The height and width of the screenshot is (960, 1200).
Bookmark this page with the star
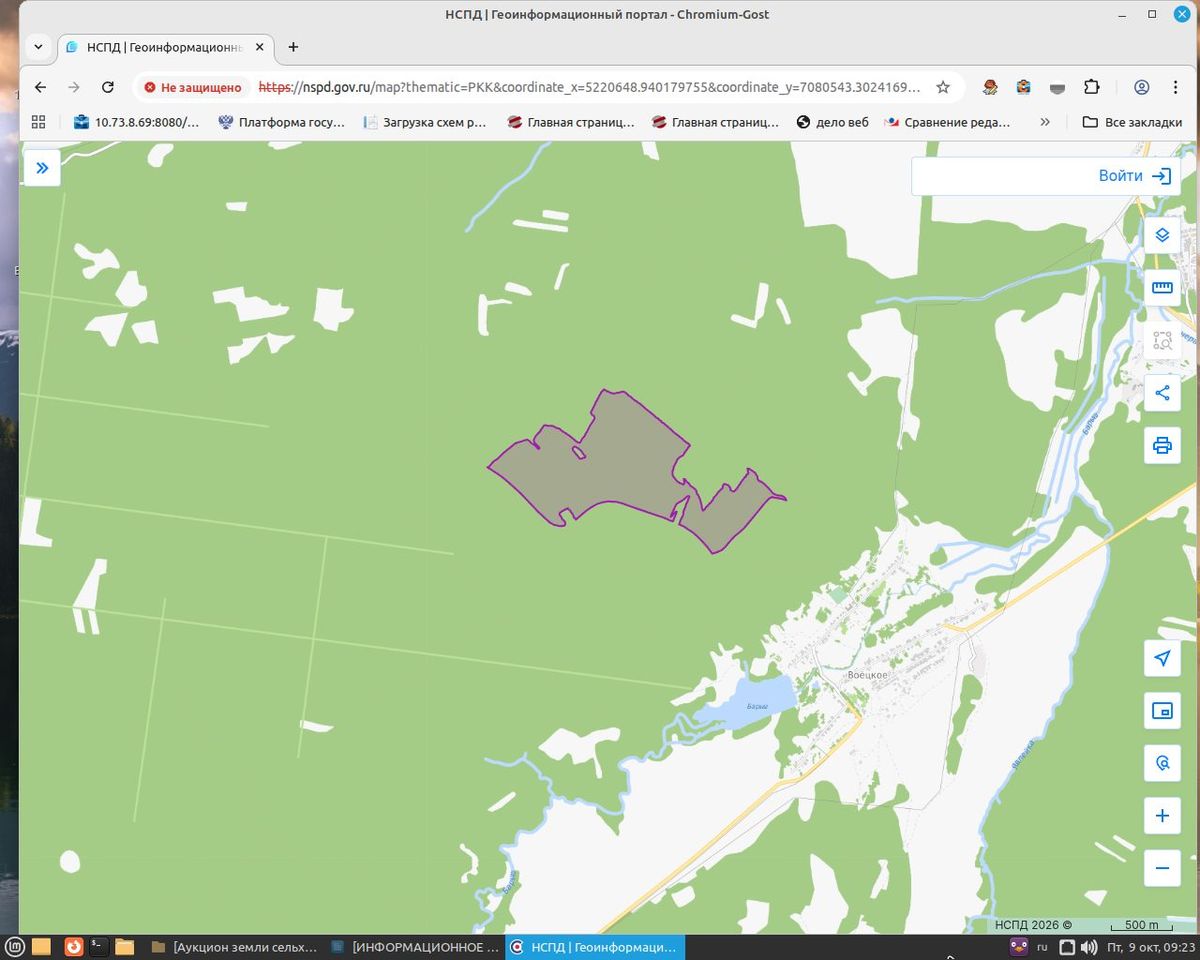(x=943, y=87)
